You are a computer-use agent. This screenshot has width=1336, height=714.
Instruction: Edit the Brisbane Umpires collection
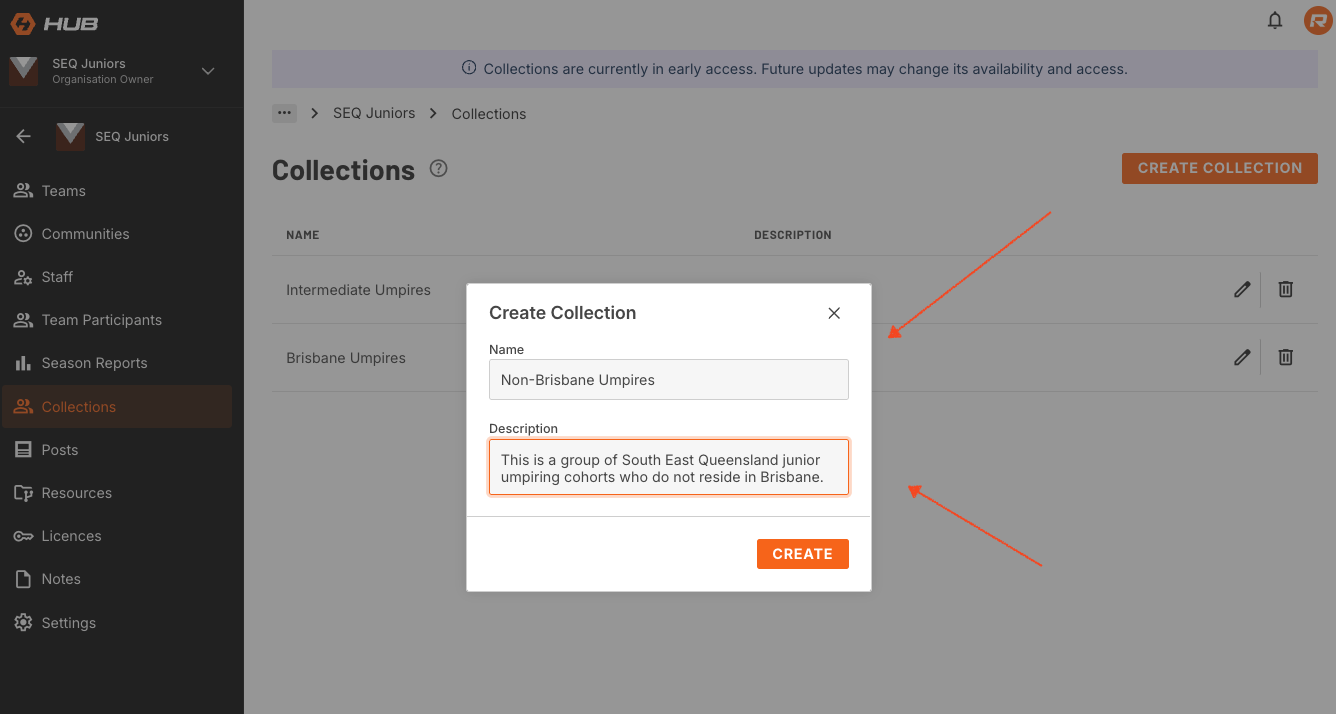pyautogui.click(x=1242, y=358)
